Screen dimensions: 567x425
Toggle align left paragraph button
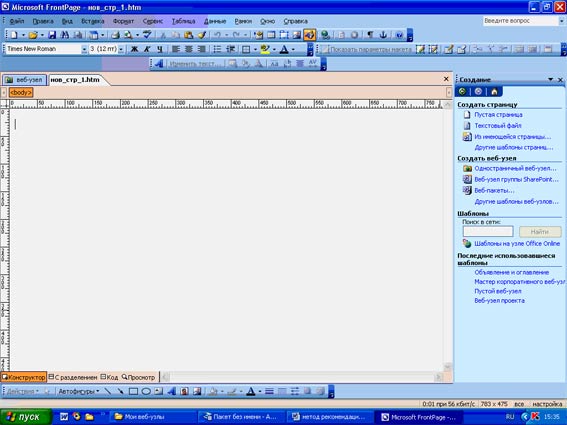(x=176, y=49)
